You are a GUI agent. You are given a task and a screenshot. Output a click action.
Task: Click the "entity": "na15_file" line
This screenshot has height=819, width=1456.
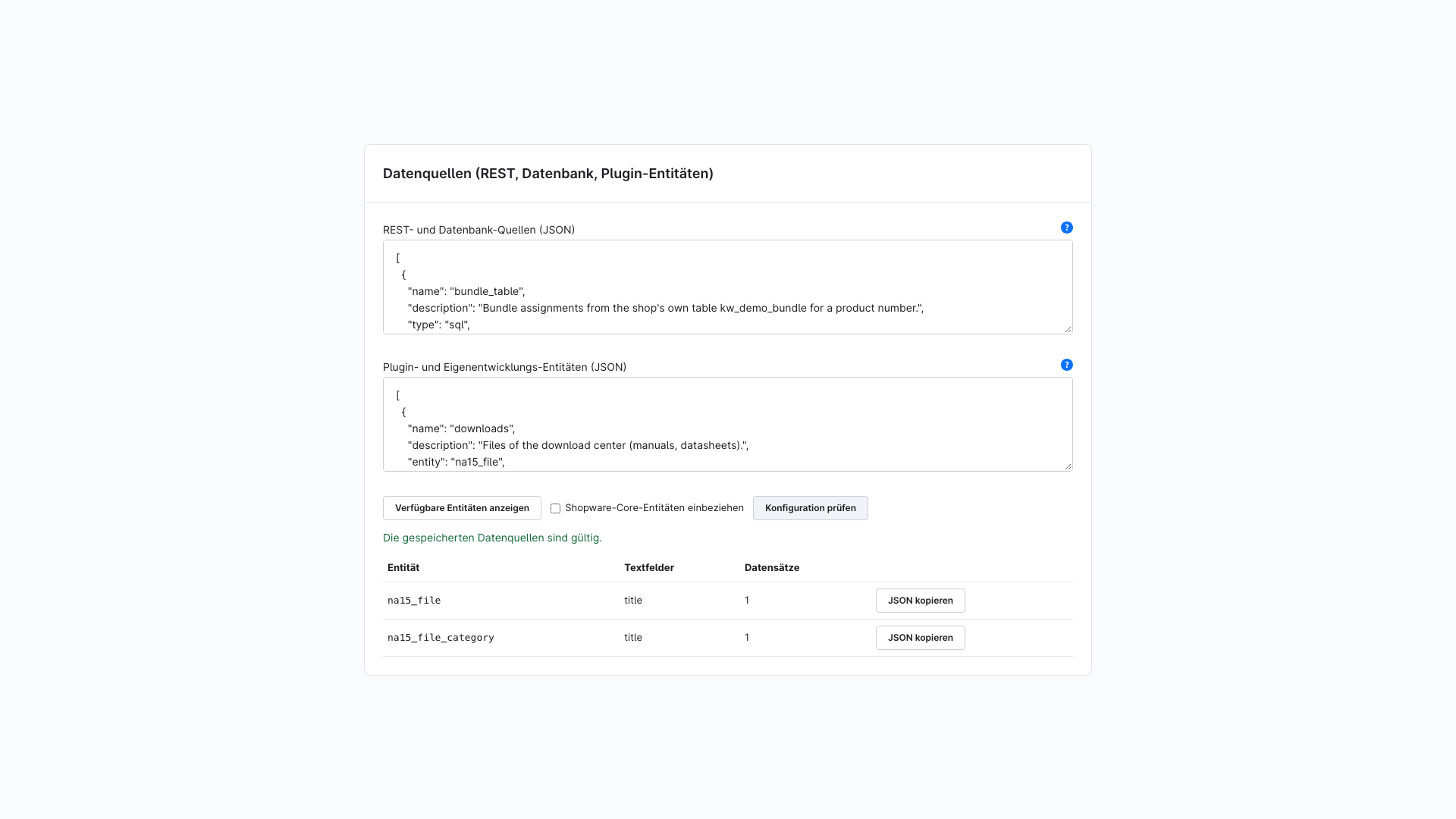tap(456, 462)
